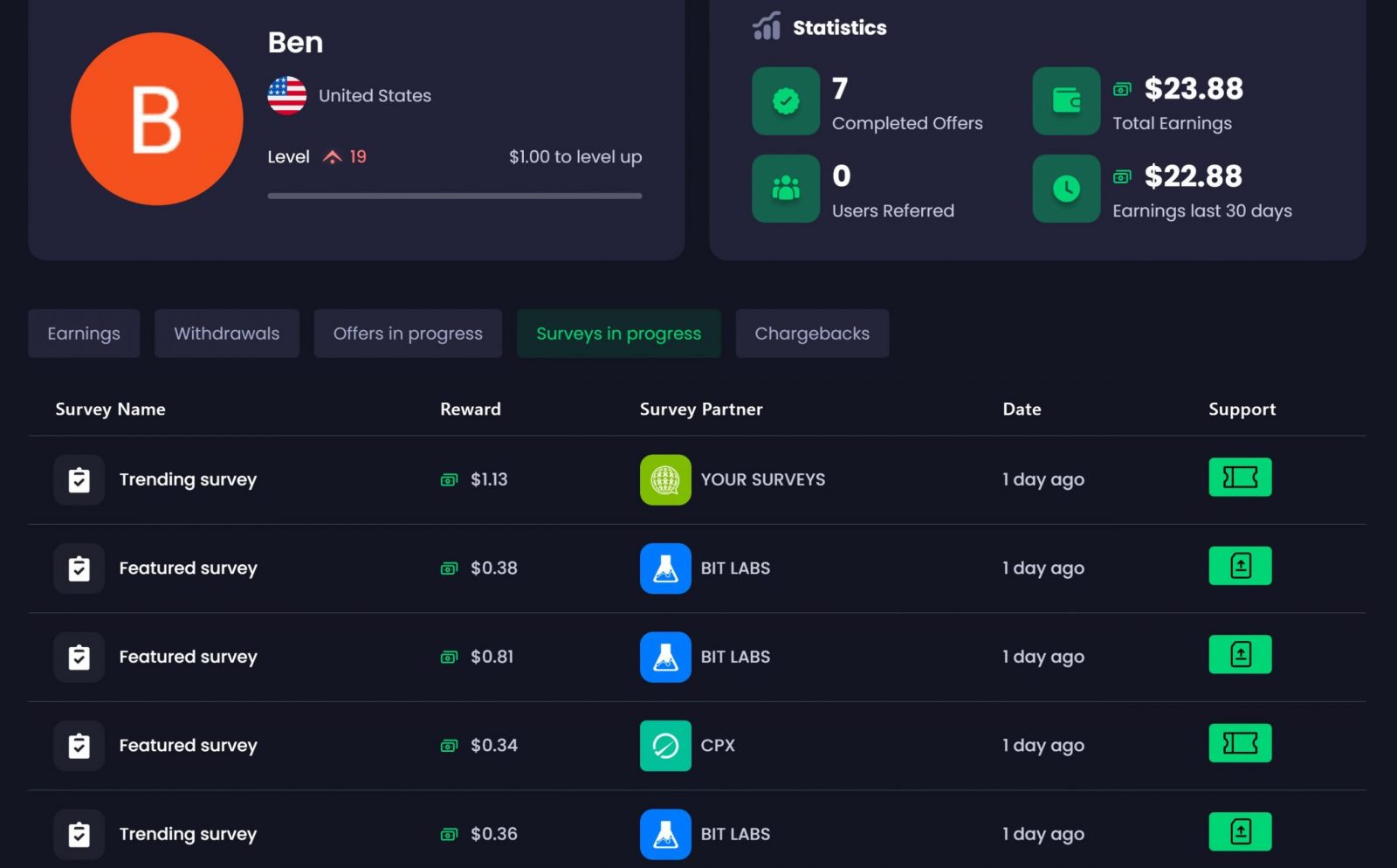Click the Support column header
This screenshot has width=1397, height=868.
pyautogui.click(x=1242, y=410)
